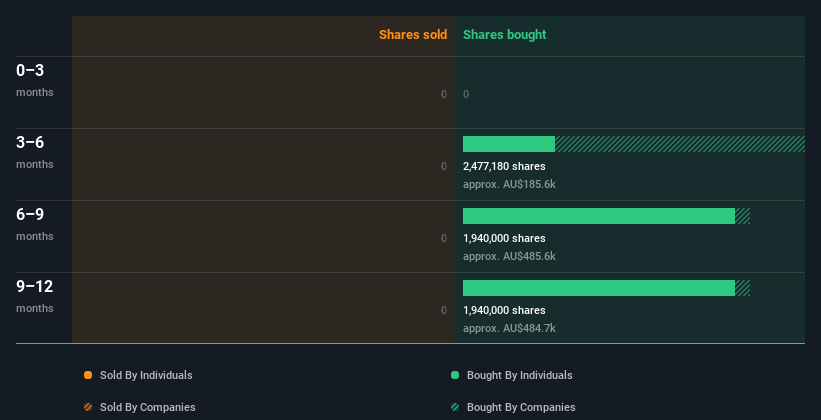Select the 2,477,180 shares label
Viewport: 821px width, 420px height.
[x=504, y=166]
